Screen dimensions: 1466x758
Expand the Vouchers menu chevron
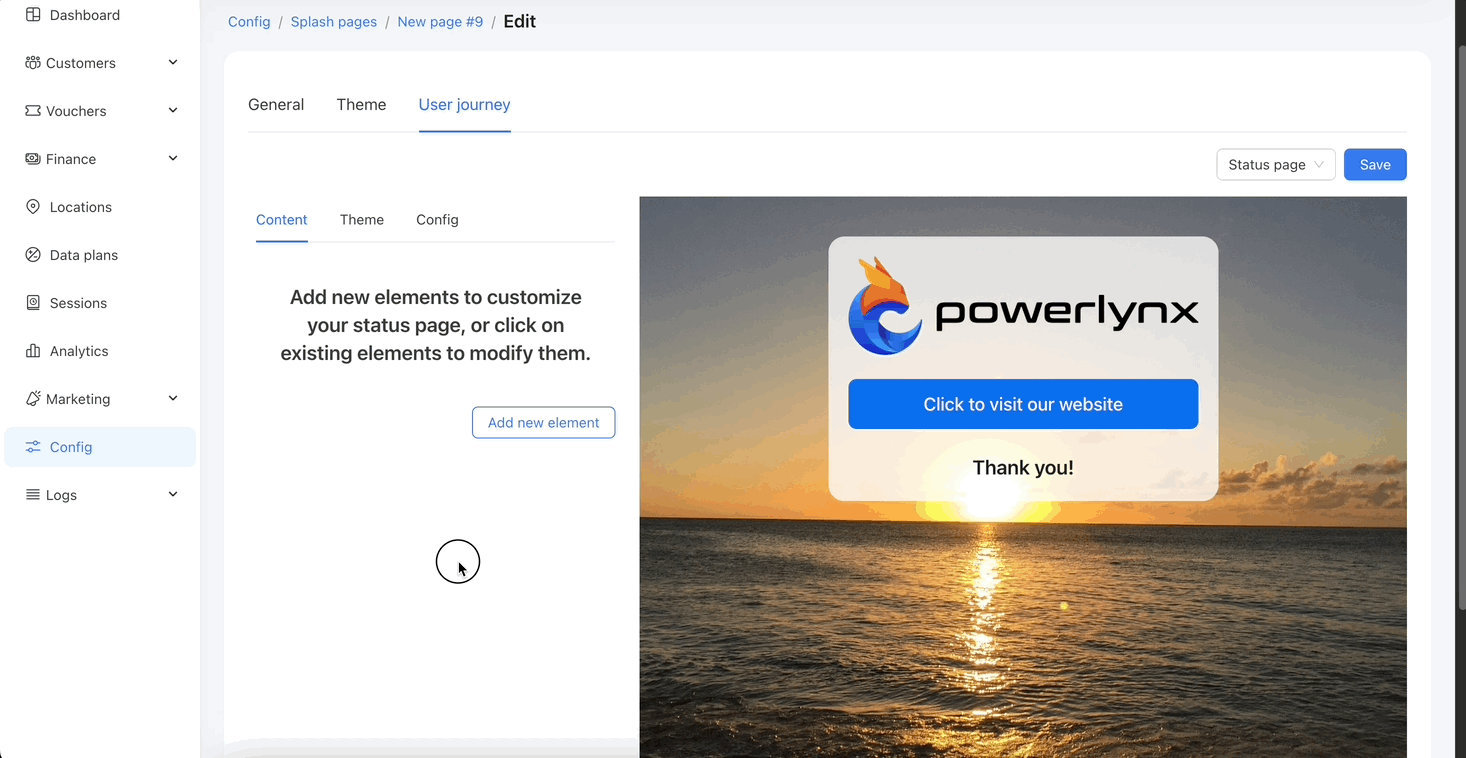pos(173,111)
